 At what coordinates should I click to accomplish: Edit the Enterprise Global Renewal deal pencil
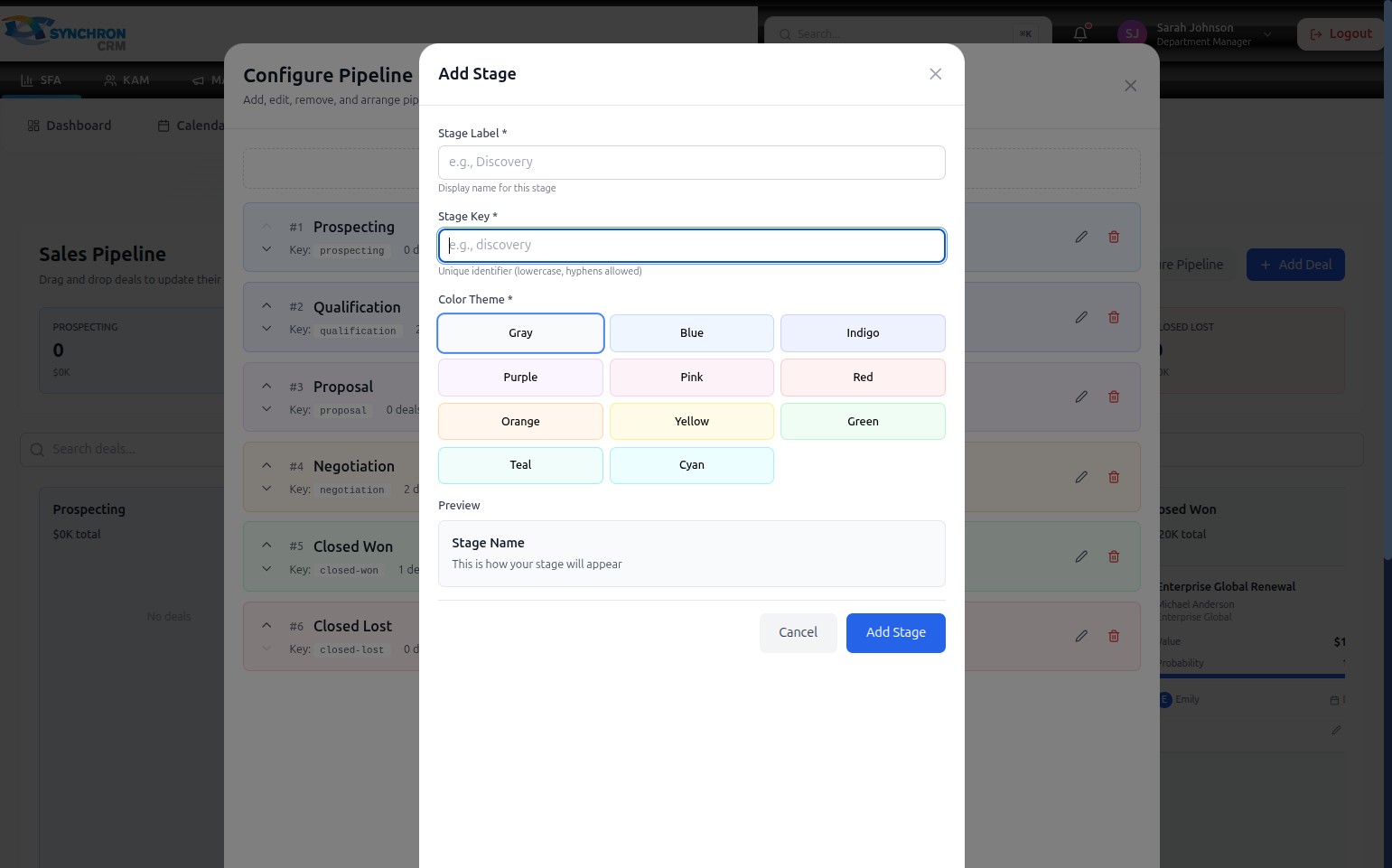coord(1336,730)
